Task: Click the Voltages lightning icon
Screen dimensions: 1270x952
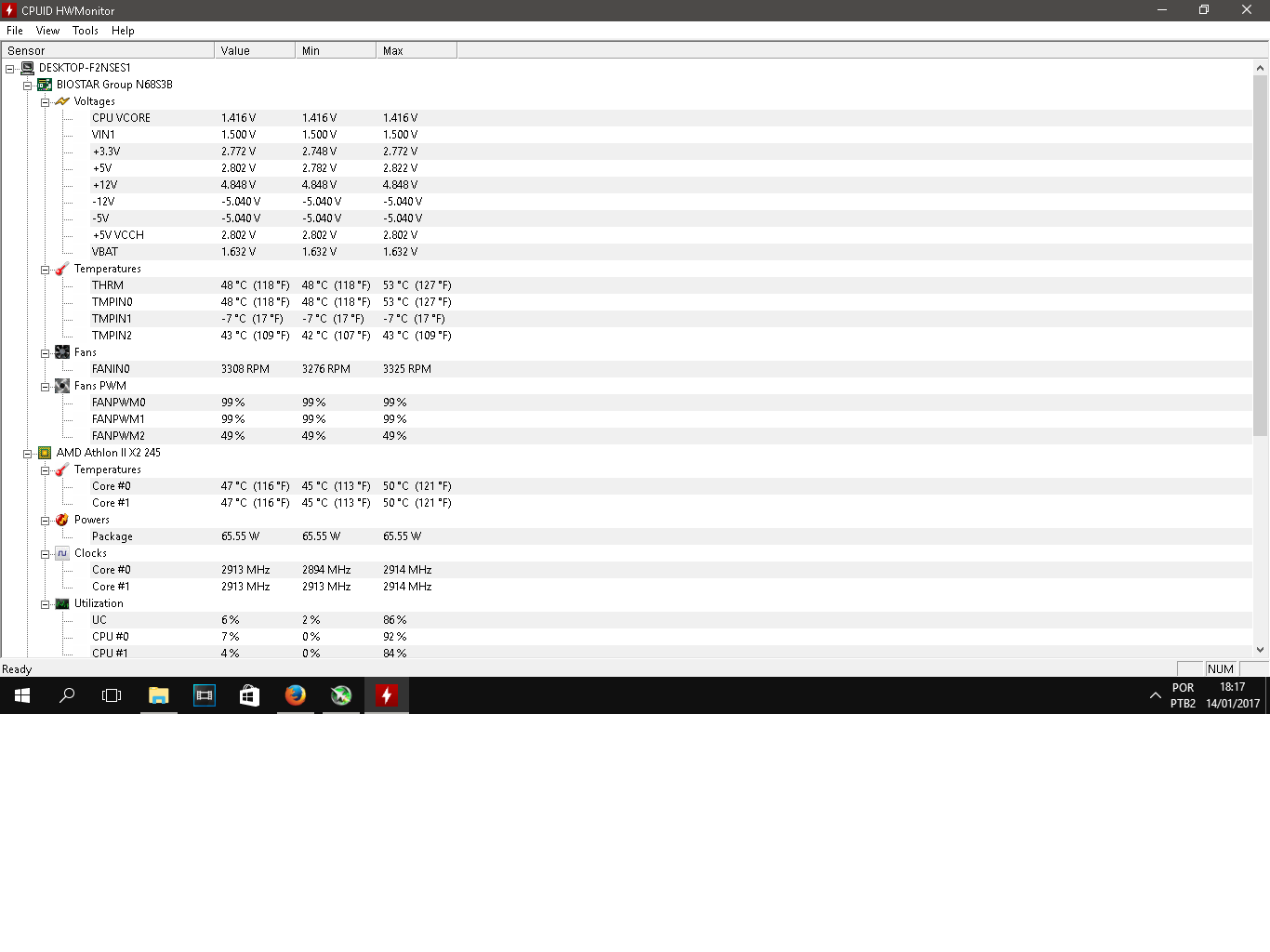Action: [x=62, y=101]
